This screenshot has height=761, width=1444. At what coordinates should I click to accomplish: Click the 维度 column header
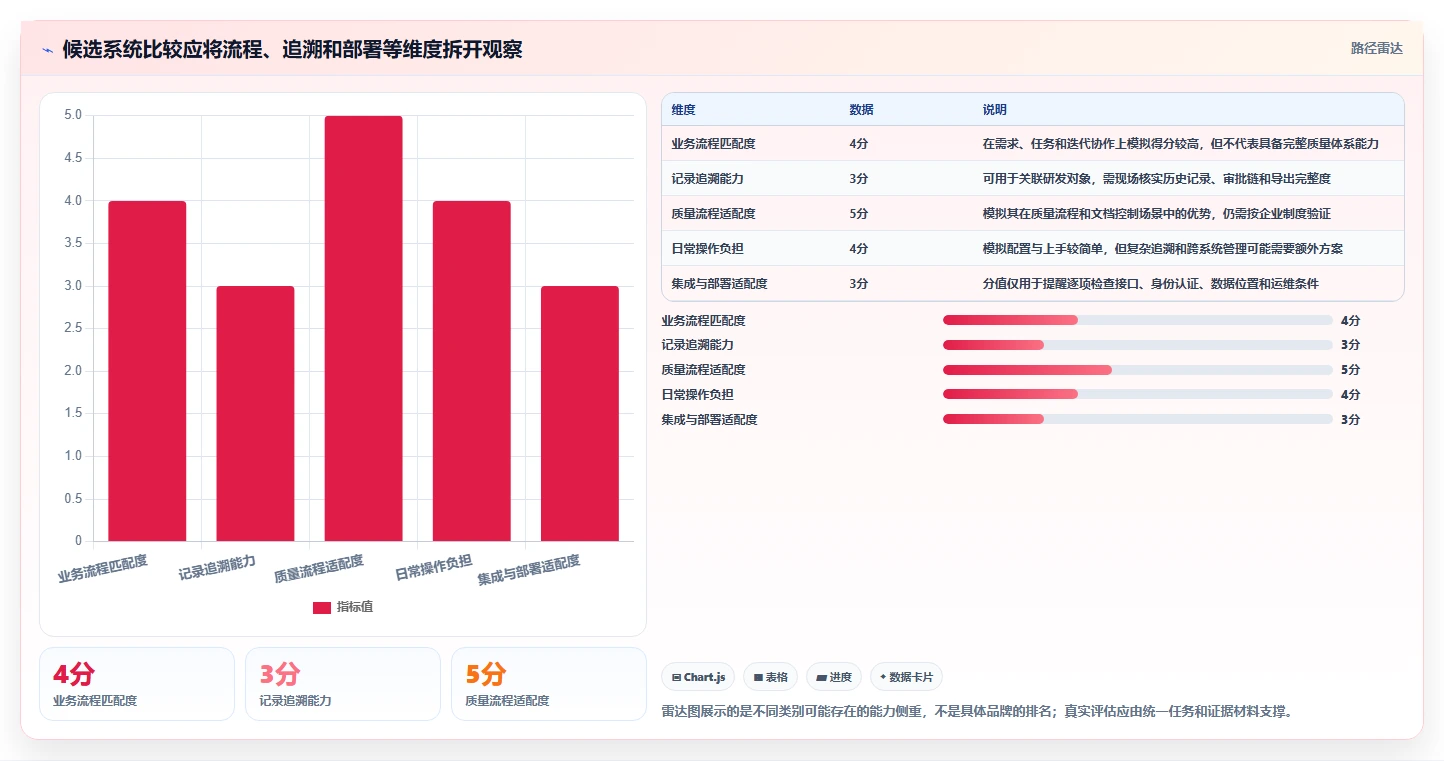(684, 110)
